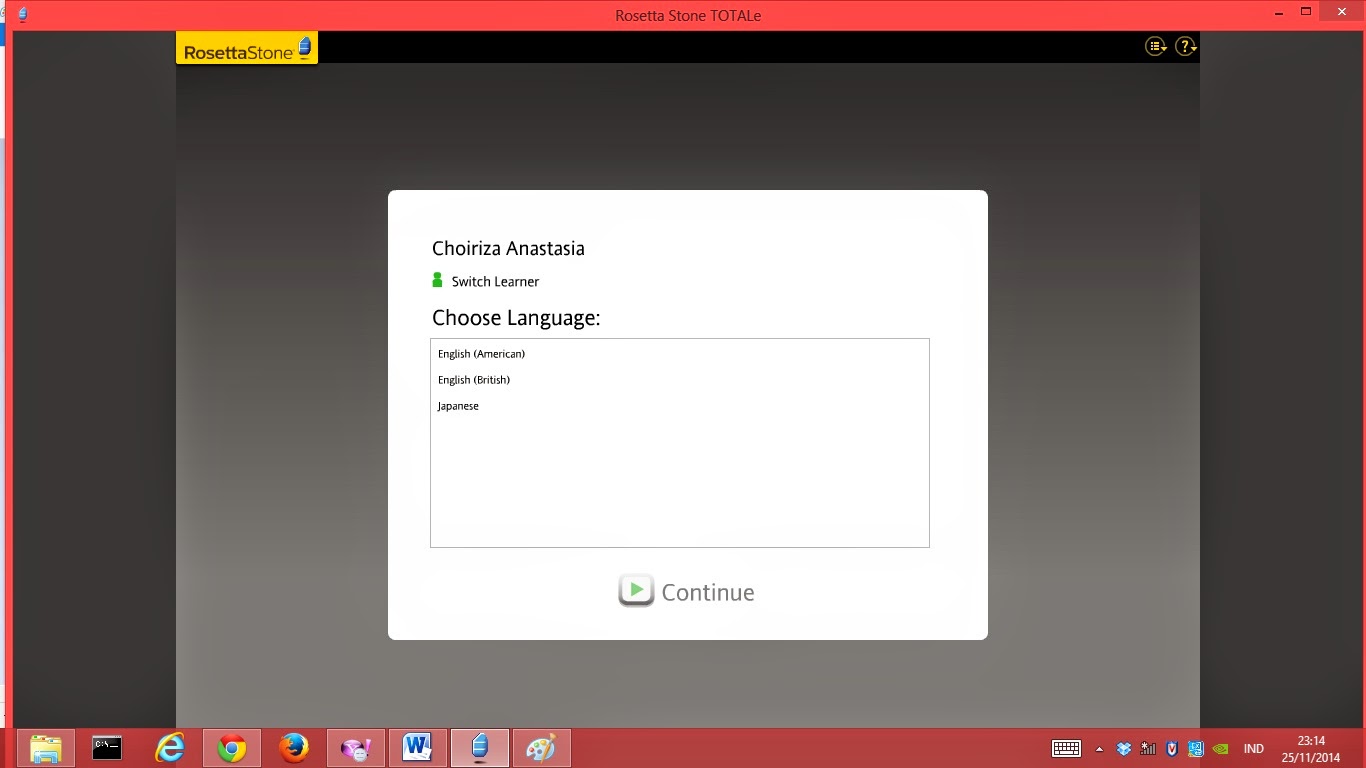Open NVIDIA settings tray icon

click(1221, 748)
